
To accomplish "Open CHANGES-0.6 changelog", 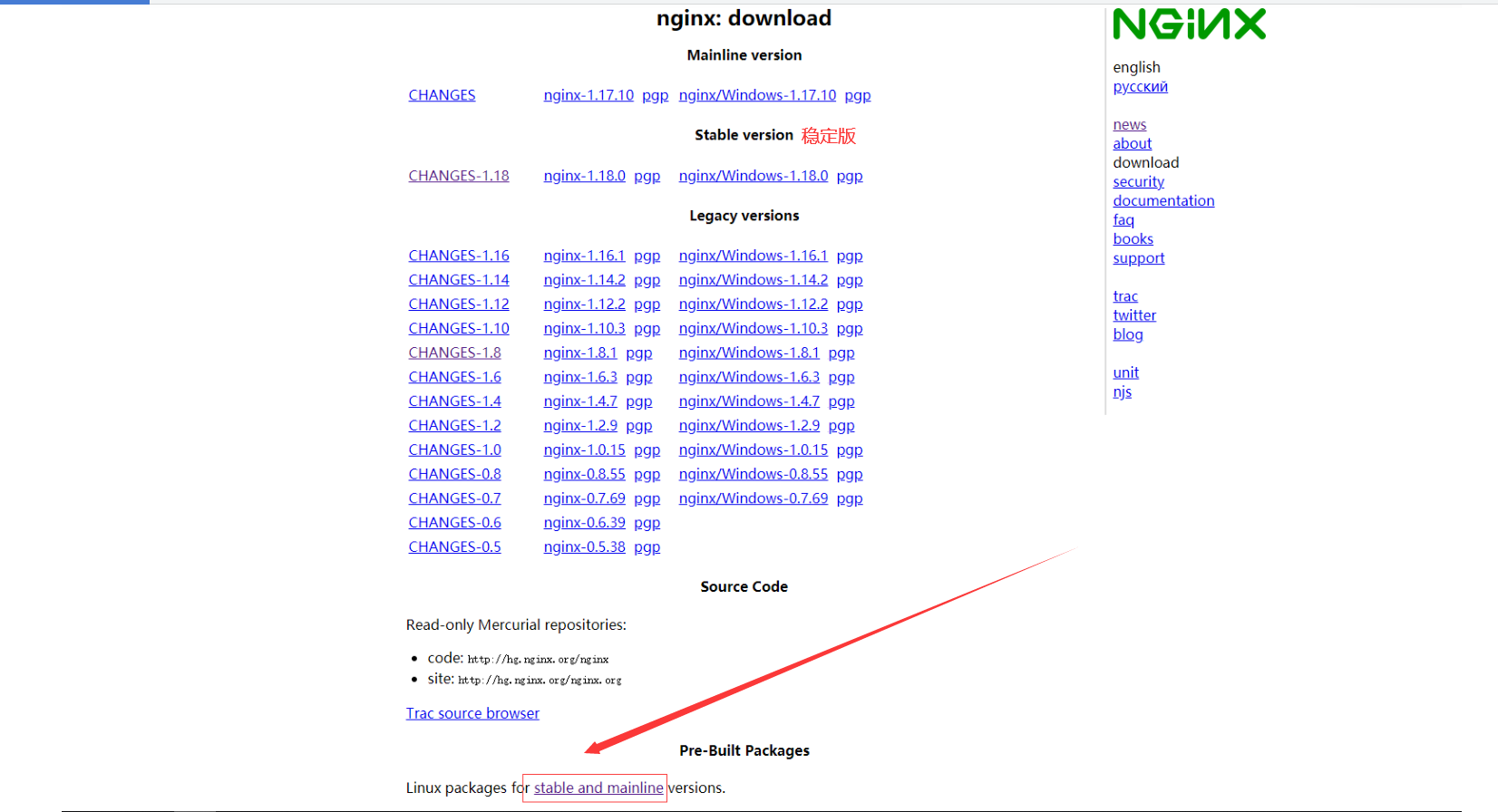I will (454, 523).
